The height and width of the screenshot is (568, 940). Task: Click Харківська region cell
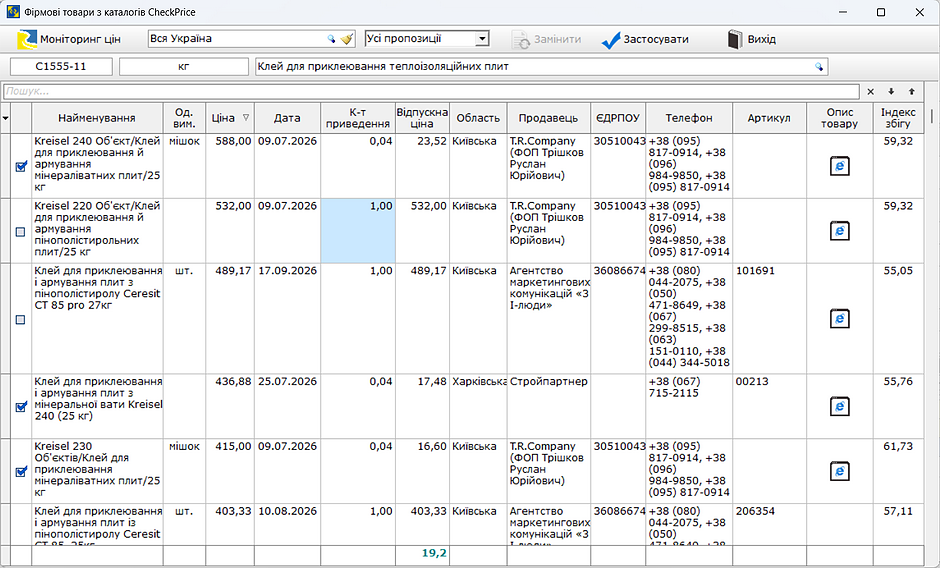point(478,407)
